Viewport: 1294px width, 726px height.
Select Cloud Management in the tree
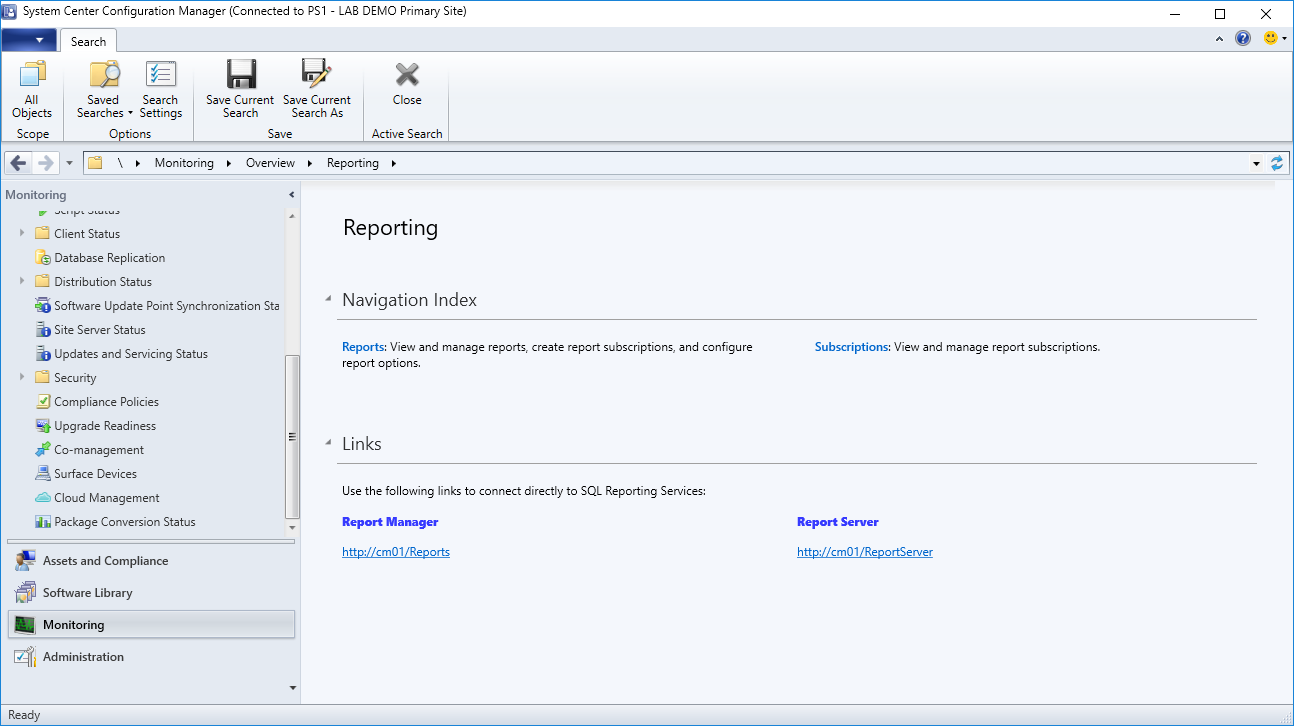tap(97, 497)
